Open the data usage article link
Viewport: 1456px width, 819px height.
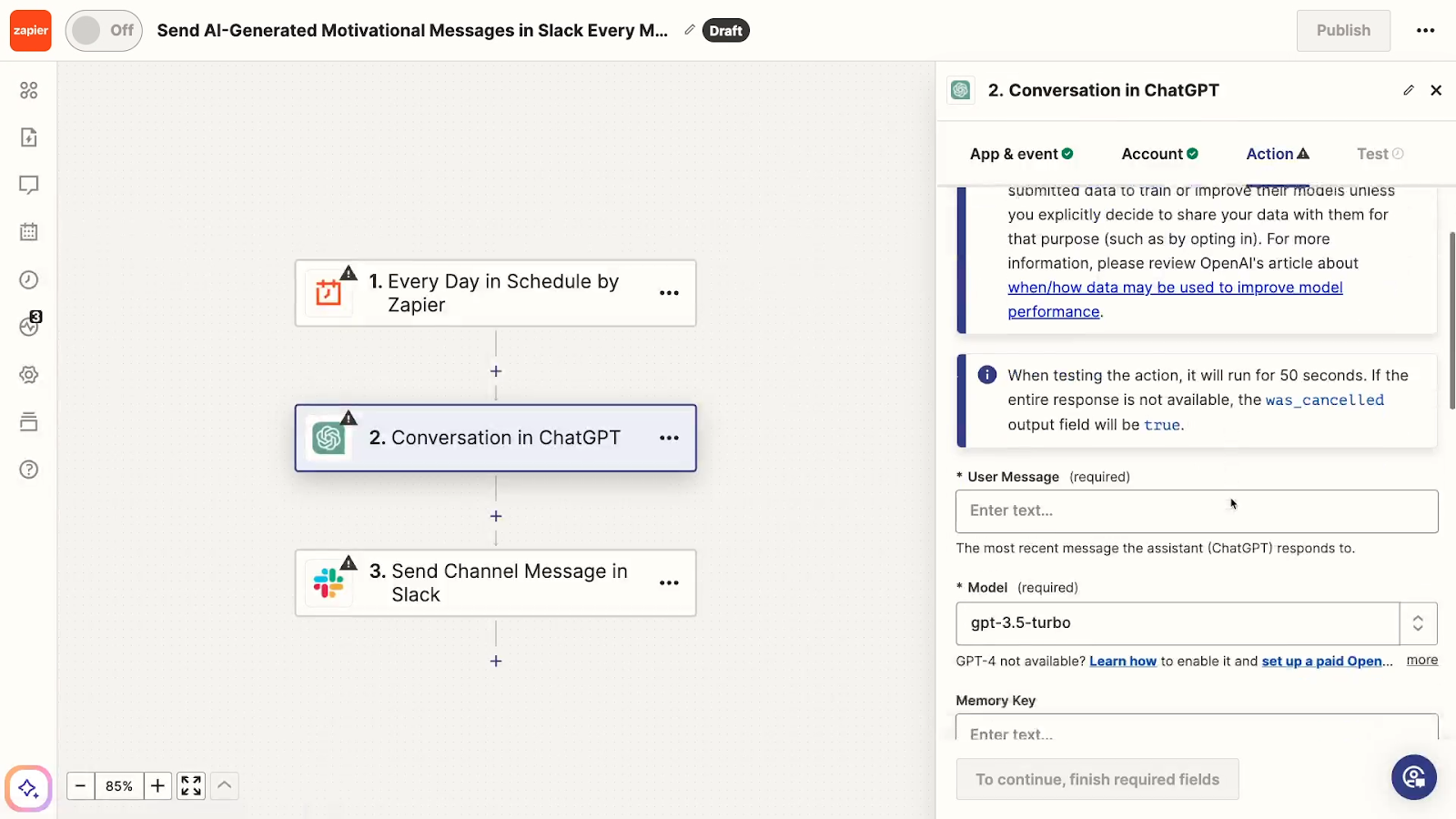(x=1175, y=299)
